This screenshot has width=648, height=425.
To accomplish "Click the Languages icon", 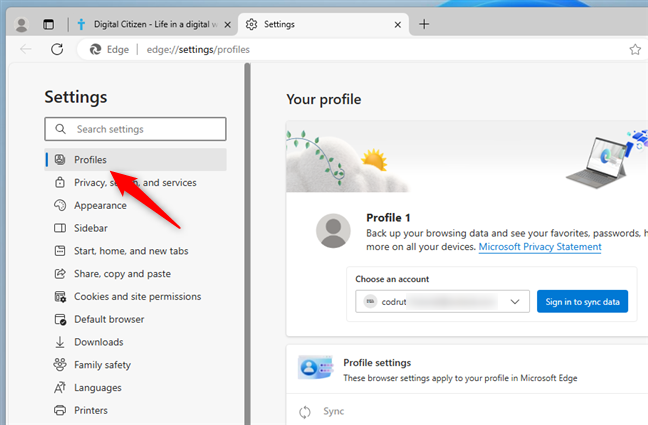I will pyautogui.click(x=60, y=387).
